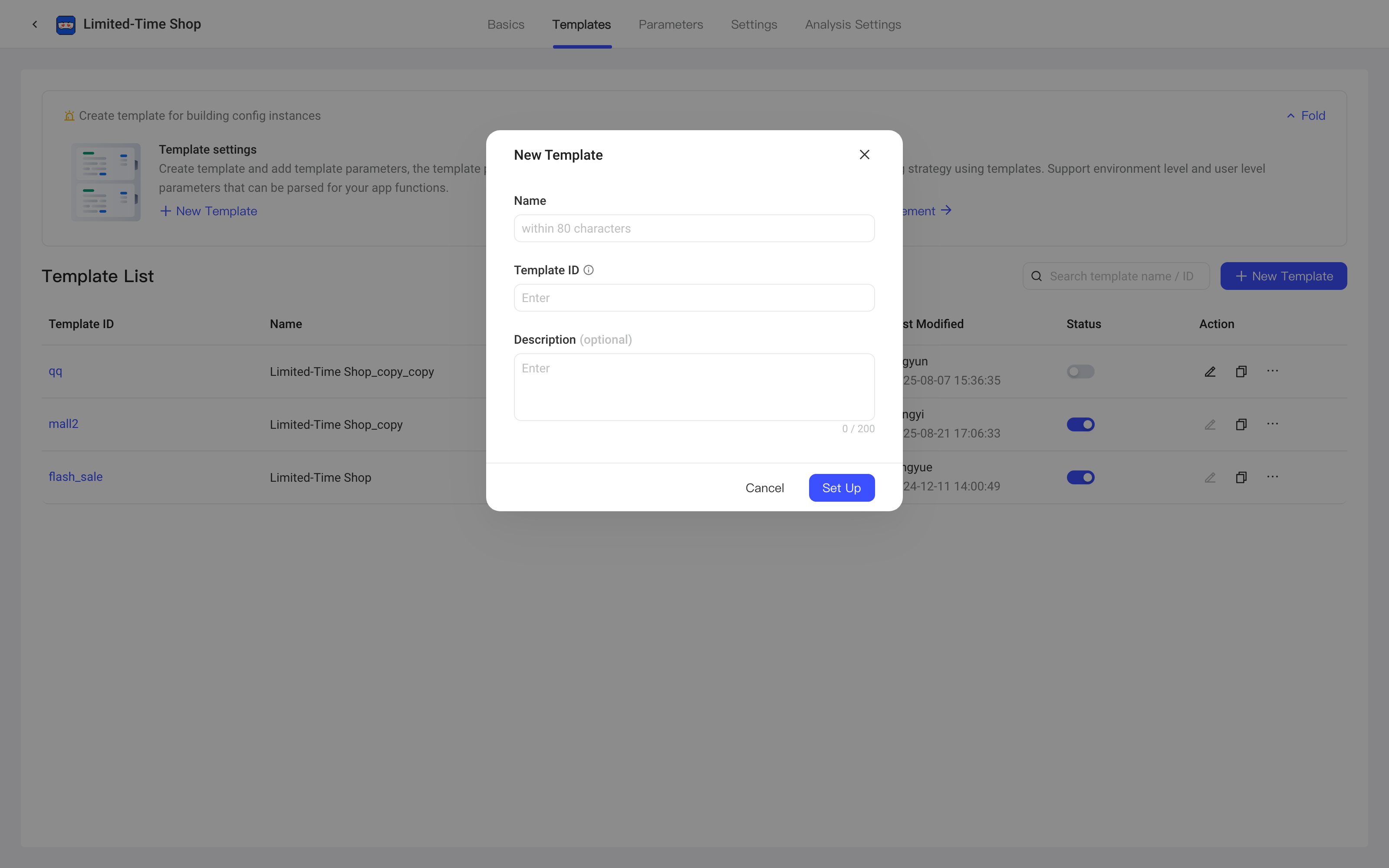Fold the template guide panel
1389x868 pixels.
tap(1306, 115)
